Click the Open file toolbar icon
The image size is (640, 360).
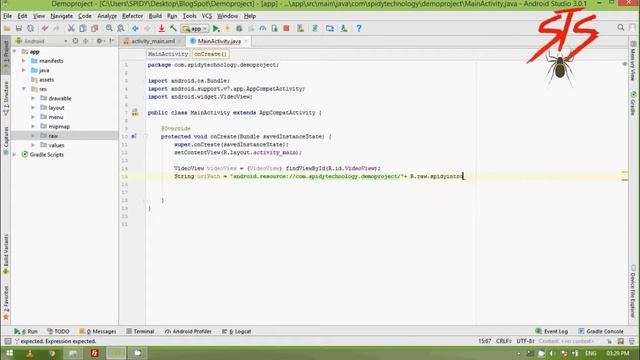pyautogui.click(x=7, y=28)
